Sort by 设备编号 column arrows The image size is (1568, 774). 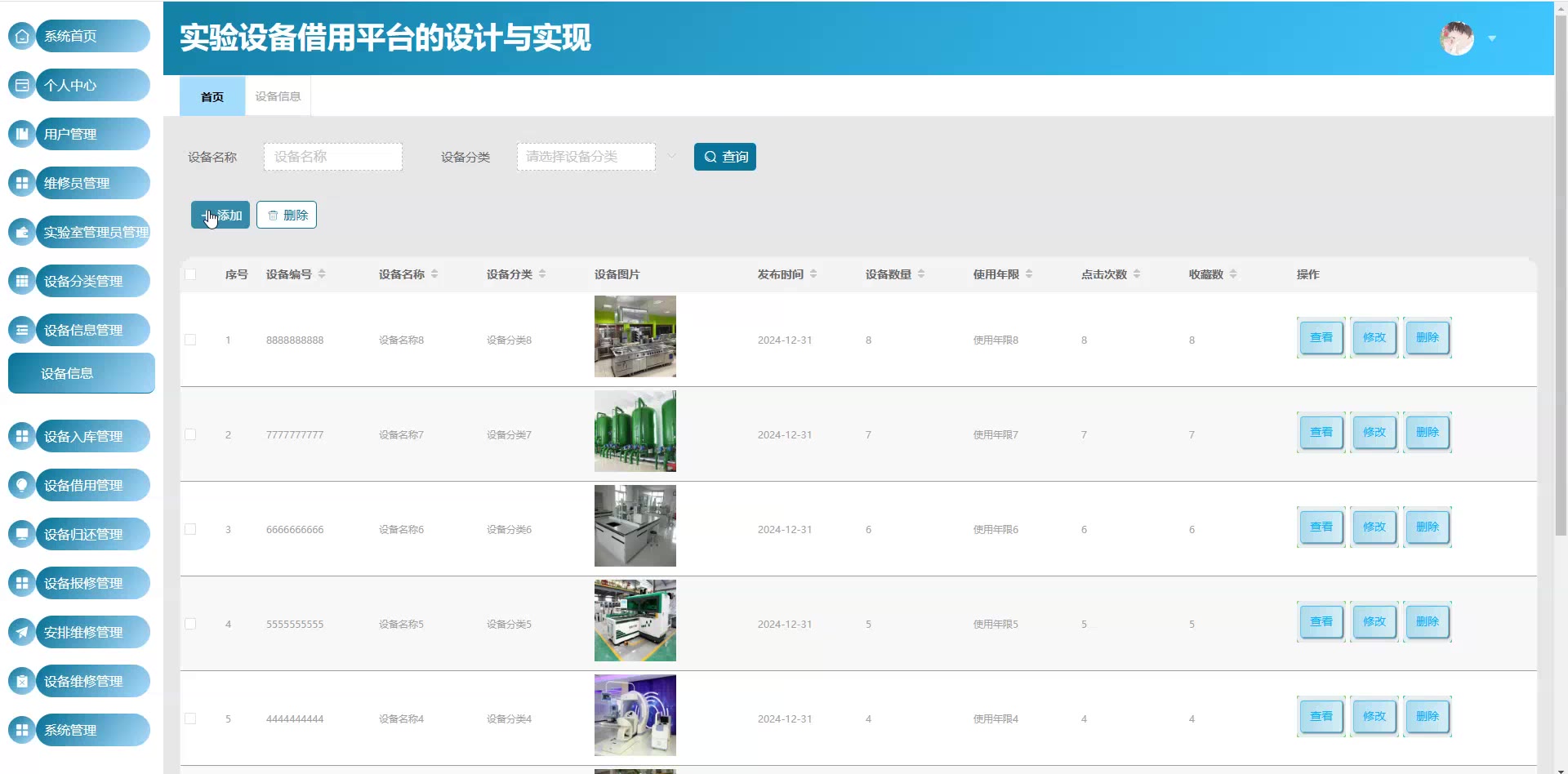click(x=322, y=274)
